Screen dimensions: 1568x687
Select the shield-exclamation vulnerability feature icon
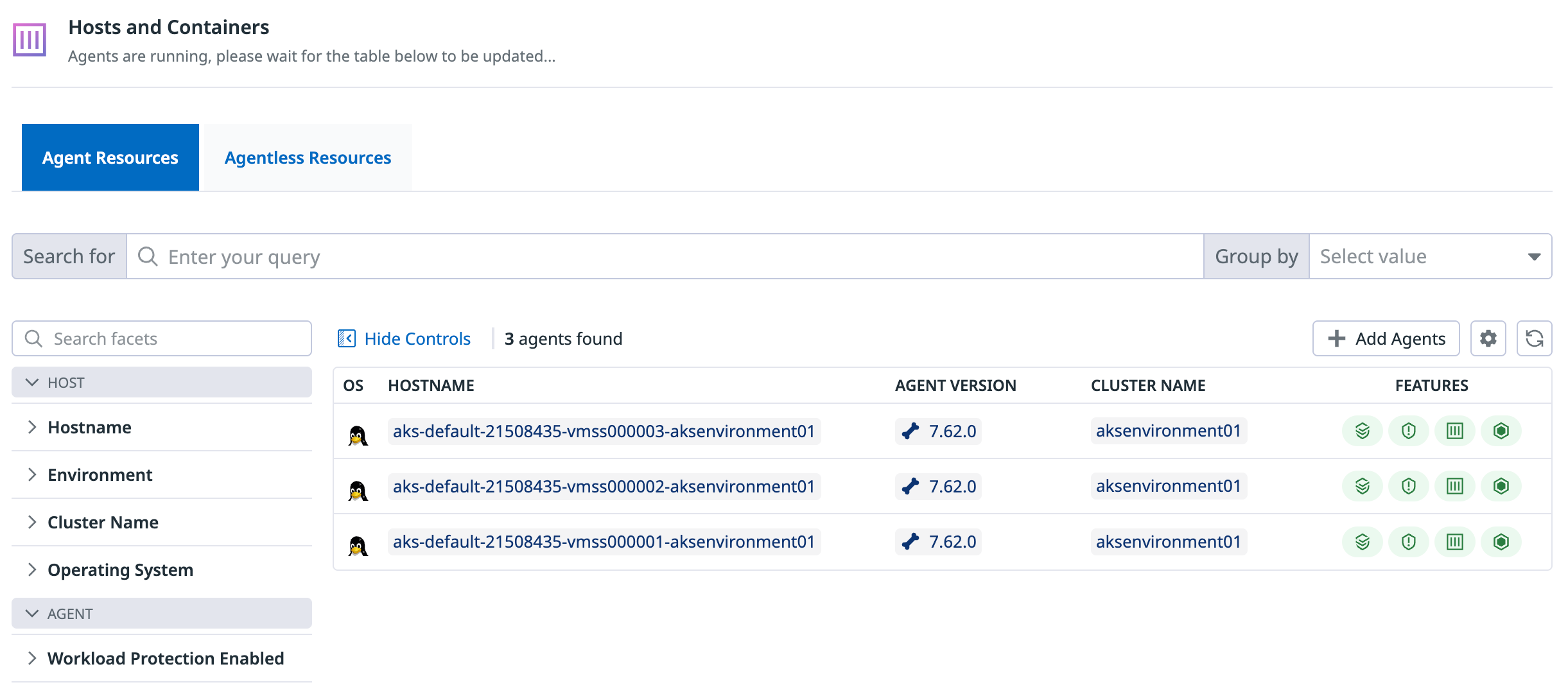click(x=1409, y=431)
